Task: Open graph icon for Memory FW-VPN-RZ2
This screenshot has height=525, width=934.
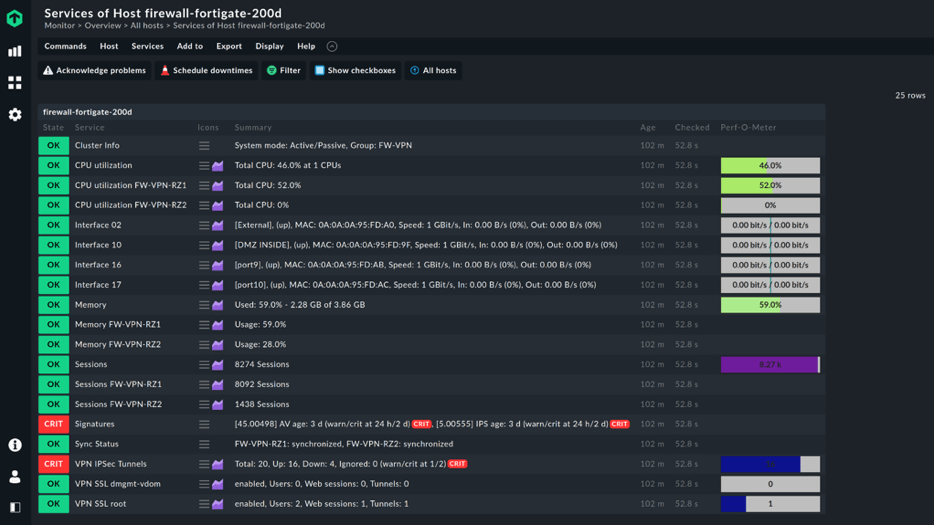Action: (218, 344)
